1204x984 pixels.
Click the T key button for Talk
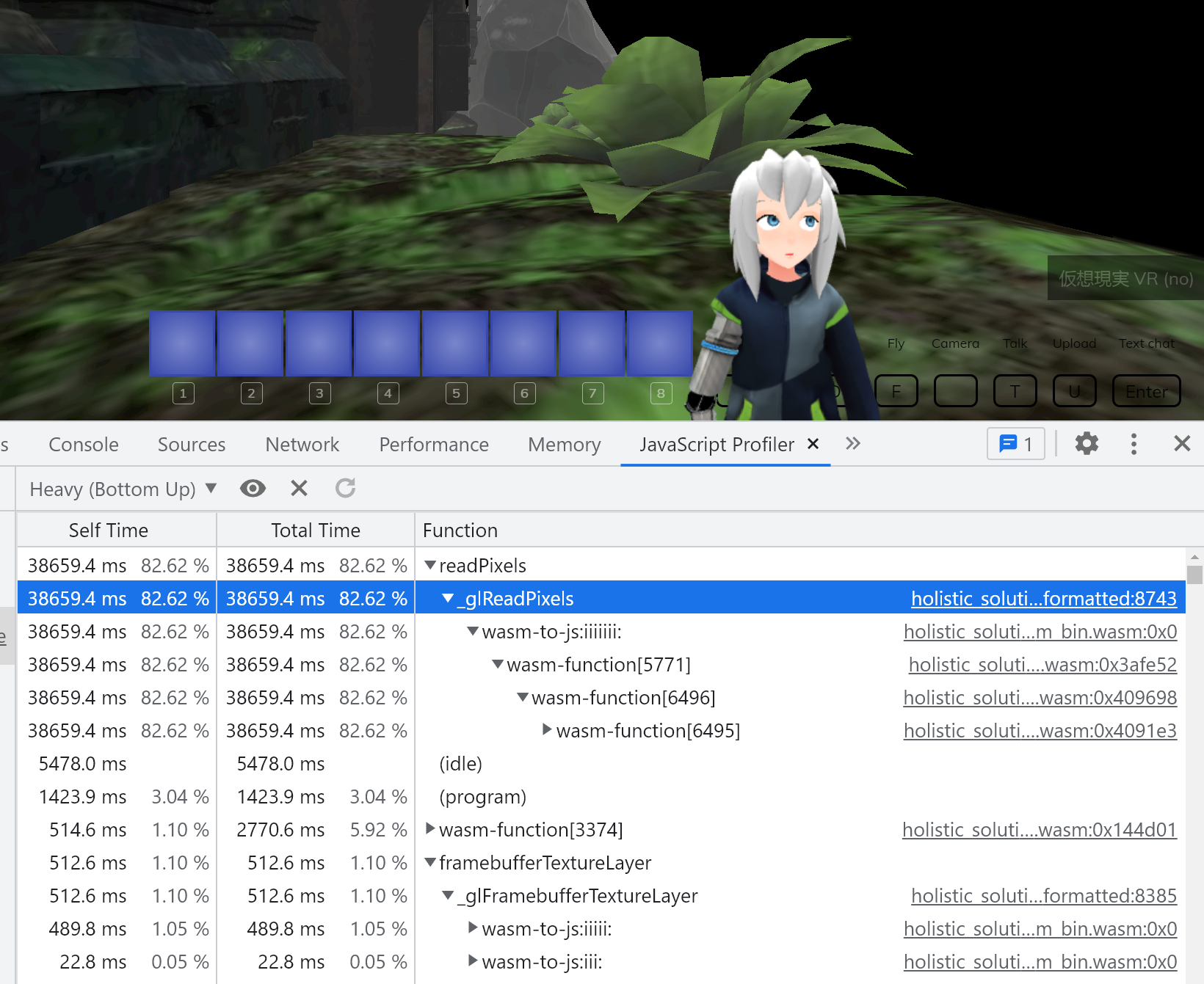[x=1015, y=391]
